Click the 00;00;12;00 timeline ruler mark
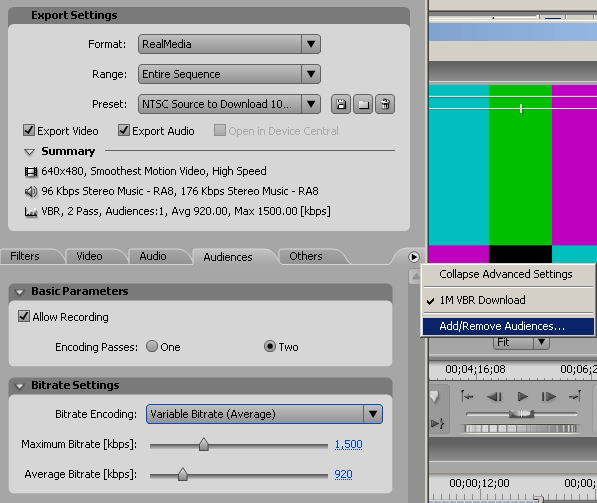 pyautogui.click(x=479, y=483)
